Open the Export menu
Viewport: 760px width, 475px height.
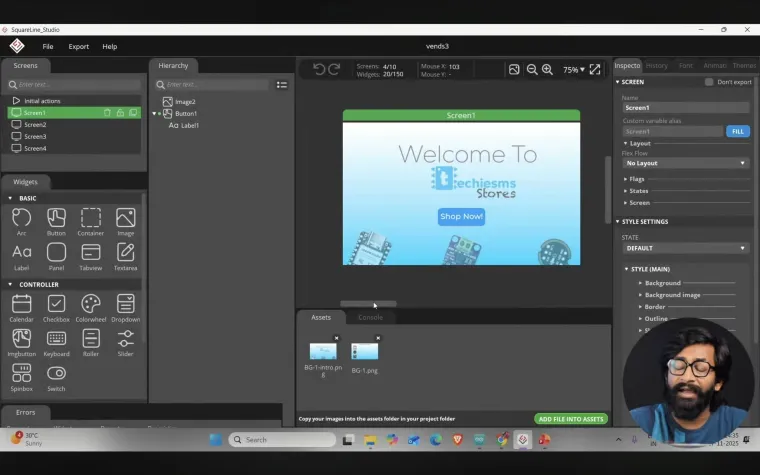[78, 46]
